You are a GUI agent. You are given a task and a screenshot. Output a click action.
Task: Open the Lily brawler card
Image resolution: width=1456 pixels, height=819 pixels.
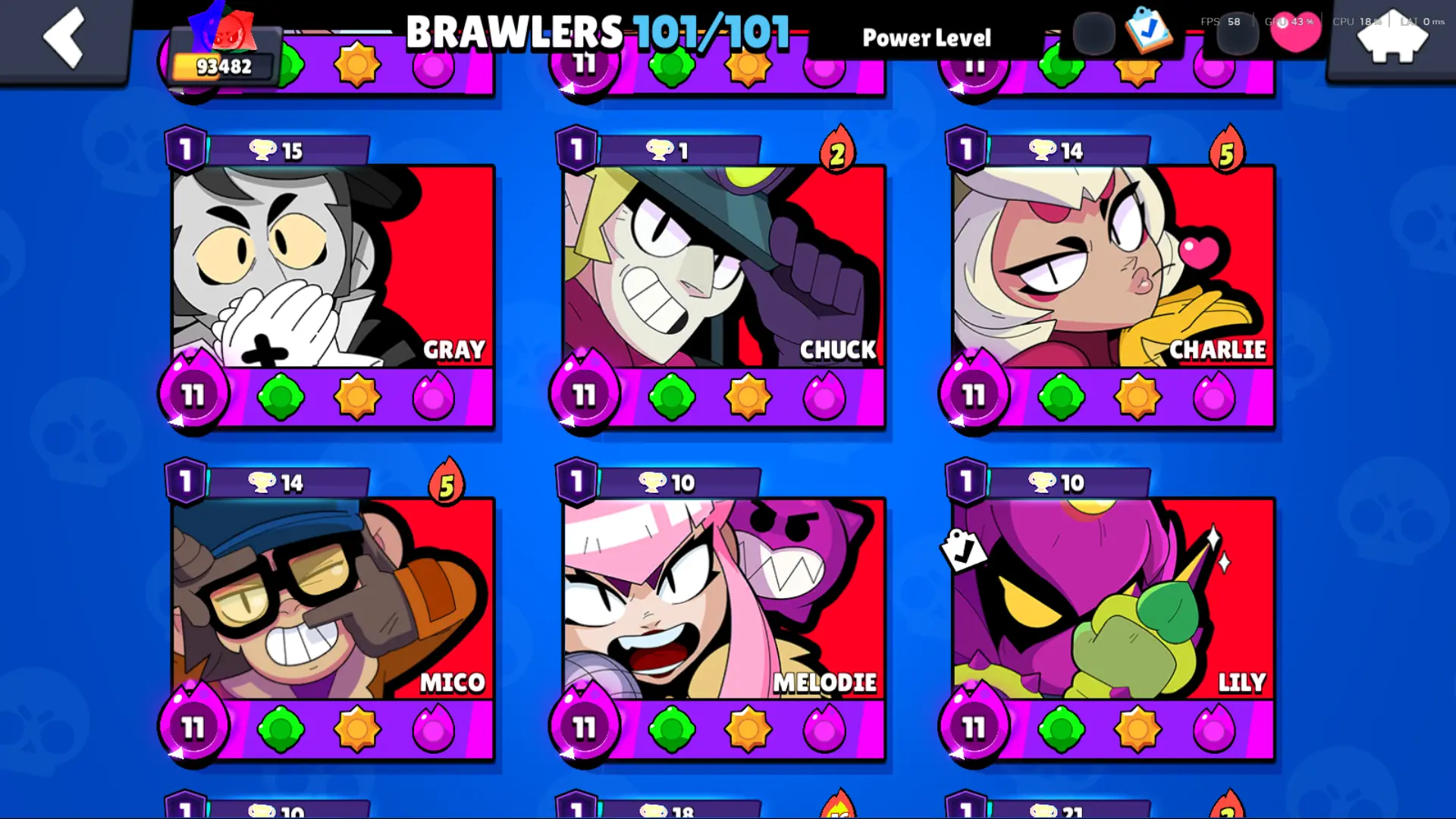click(x=1113, y=598)
